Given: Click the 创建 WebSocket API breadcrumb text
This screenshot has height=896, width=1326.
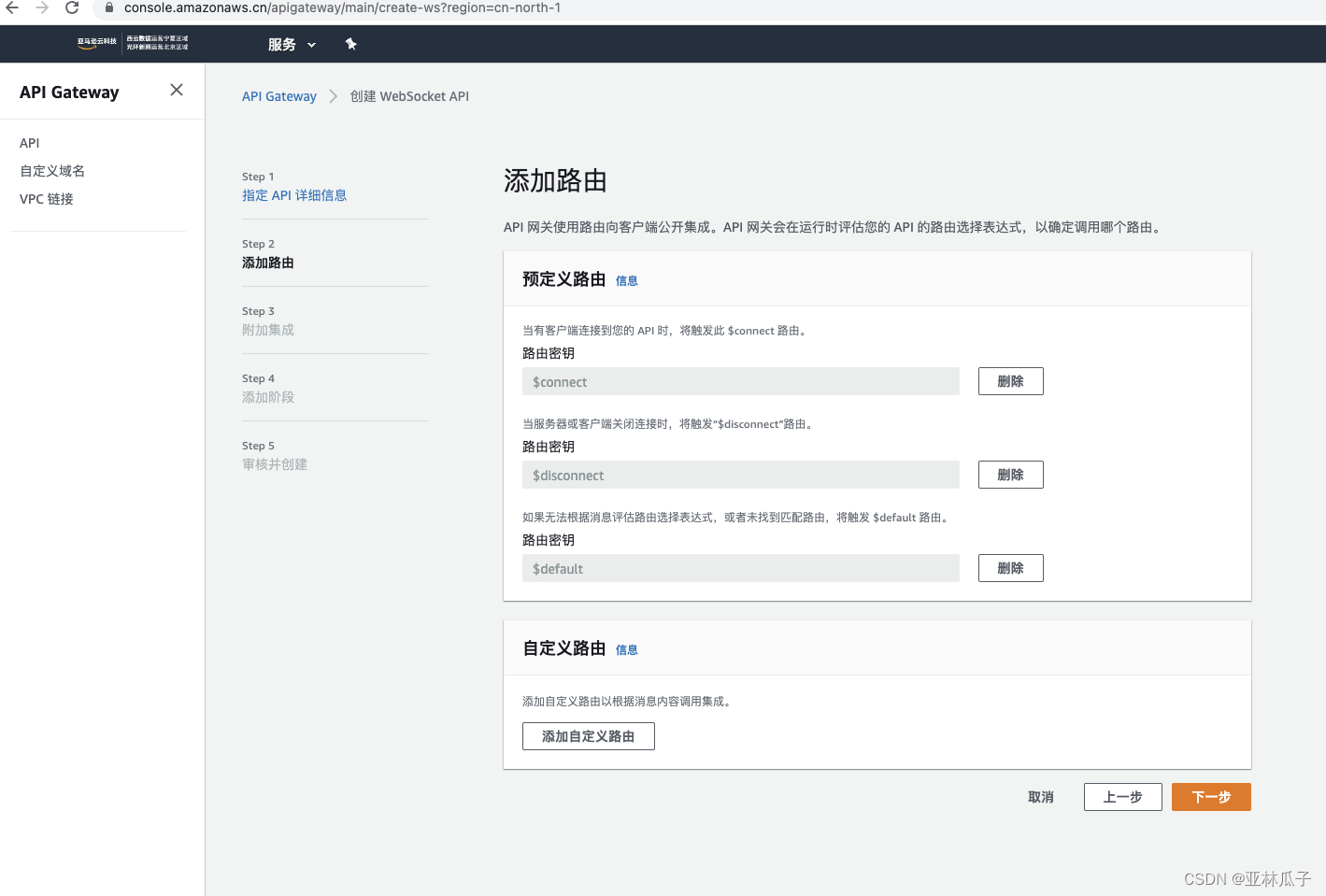Looking at the screenshot, I should pos(409,96).
